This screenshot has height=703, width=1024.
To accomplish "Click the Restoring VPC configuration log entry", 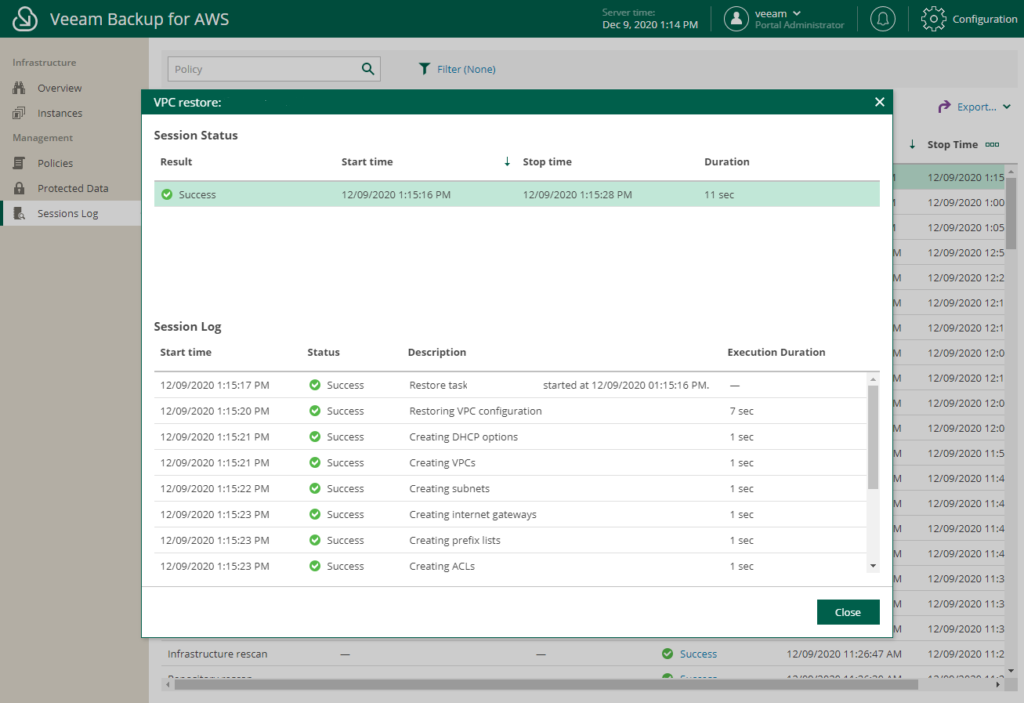I will pos(511,411).
